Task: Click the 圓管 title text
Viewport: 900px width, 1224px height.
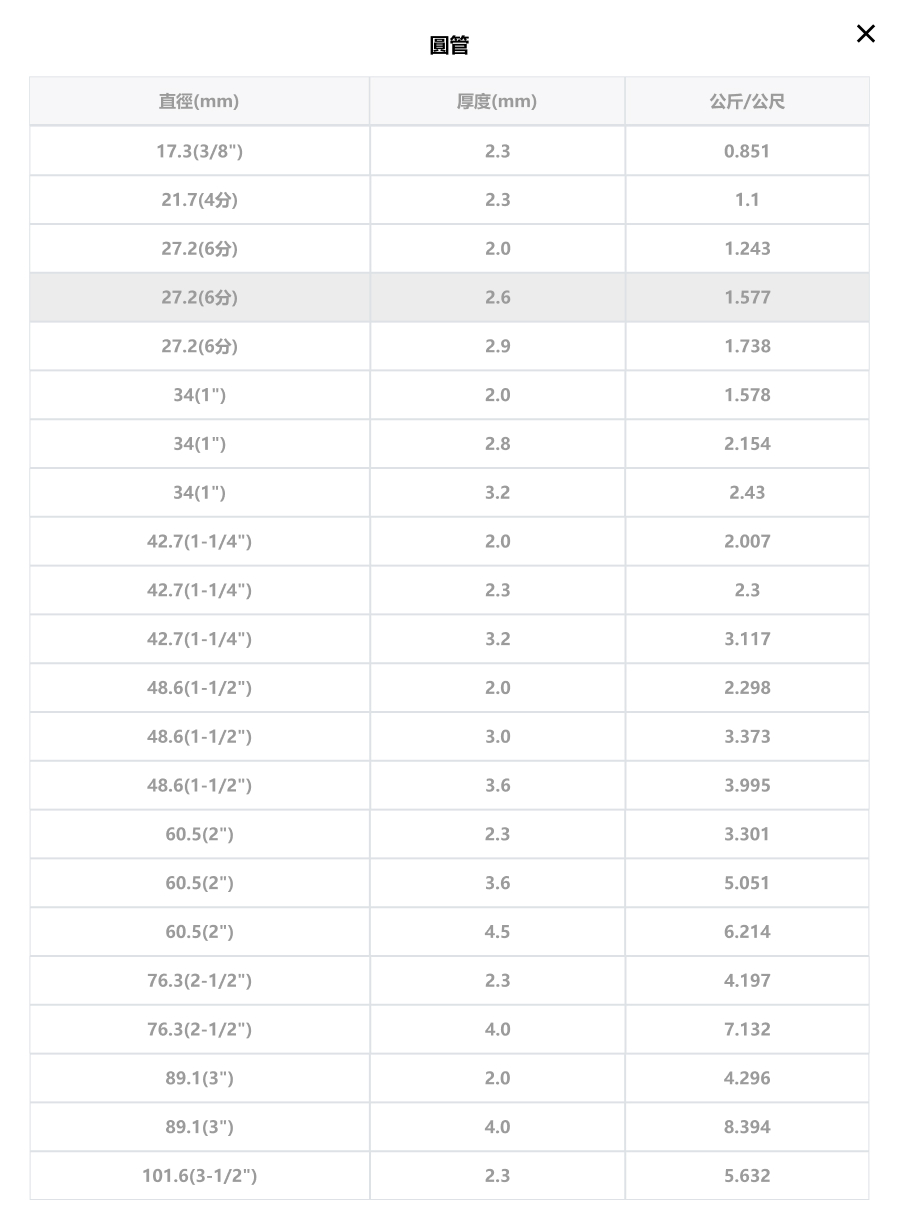Action: pos(449,46)
